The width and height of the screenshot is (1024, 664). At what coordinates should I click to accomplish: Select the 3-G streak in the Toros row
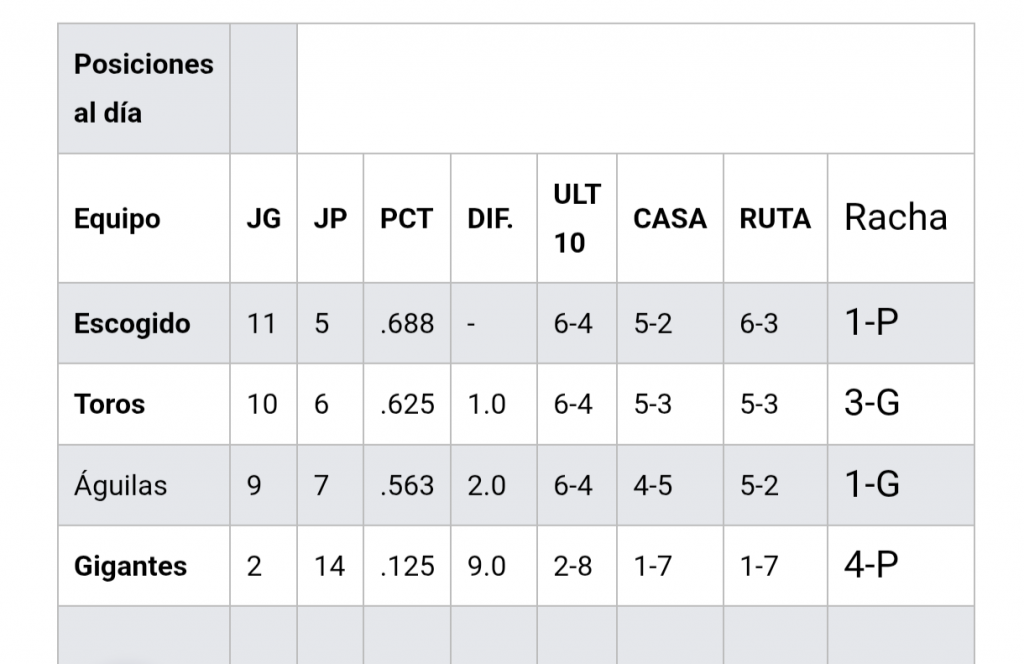tap(872, 404)
